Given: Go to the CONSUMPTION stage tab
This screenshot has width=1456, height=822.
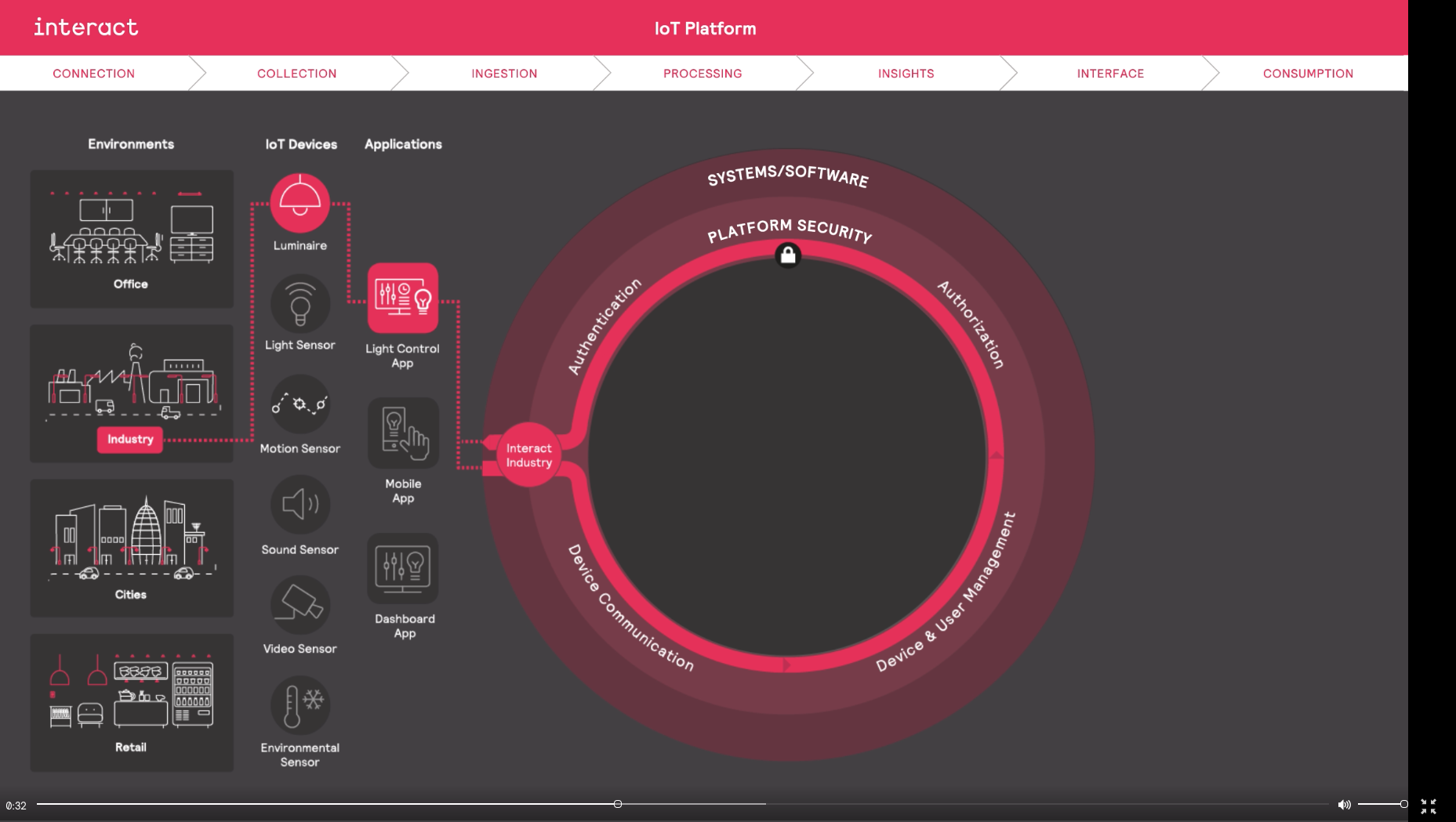Looking at the screenshot, I should tap(1308, 74).
